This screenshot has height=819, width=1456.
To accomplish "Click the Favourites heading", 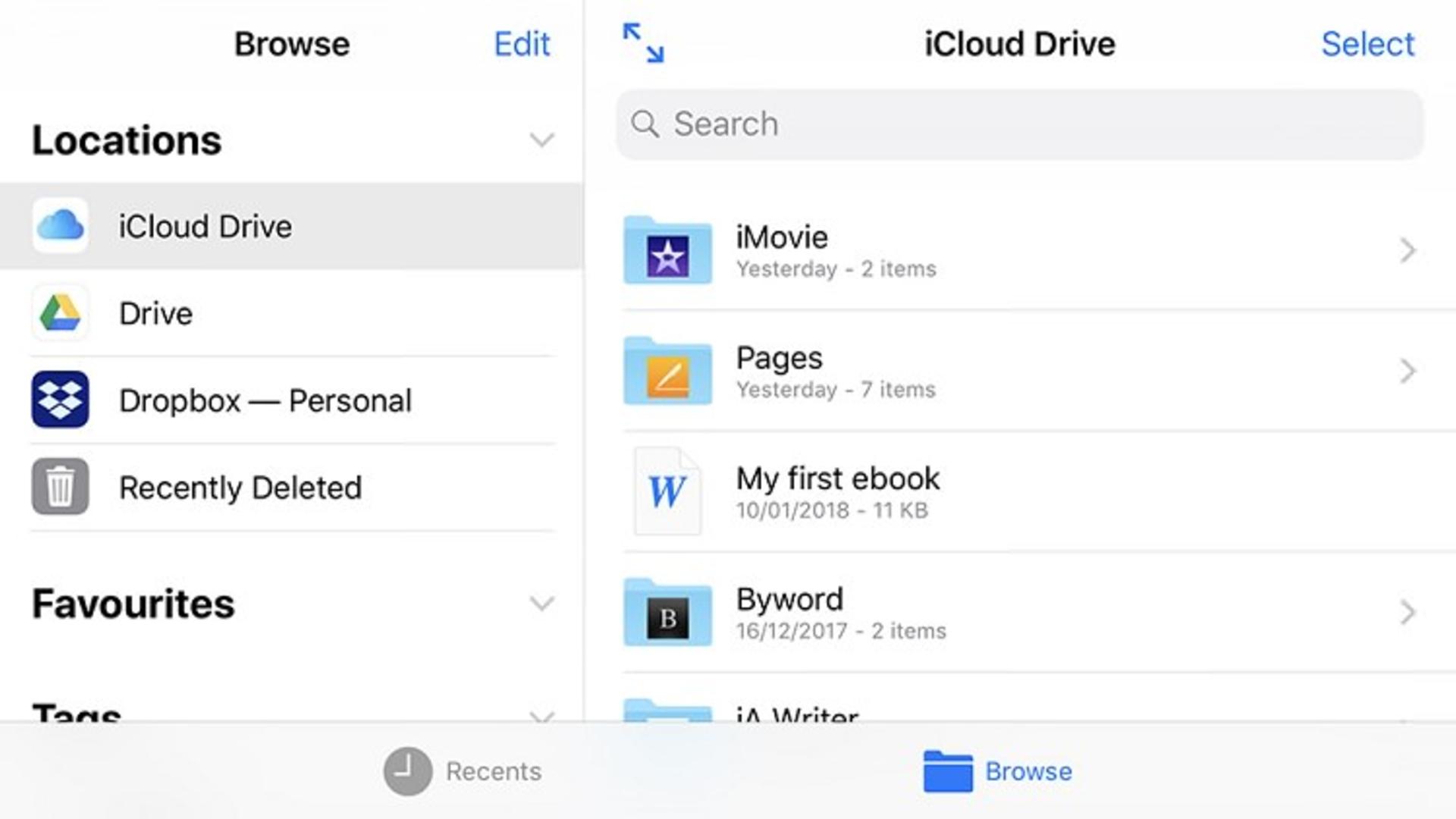I will point(133,604).
